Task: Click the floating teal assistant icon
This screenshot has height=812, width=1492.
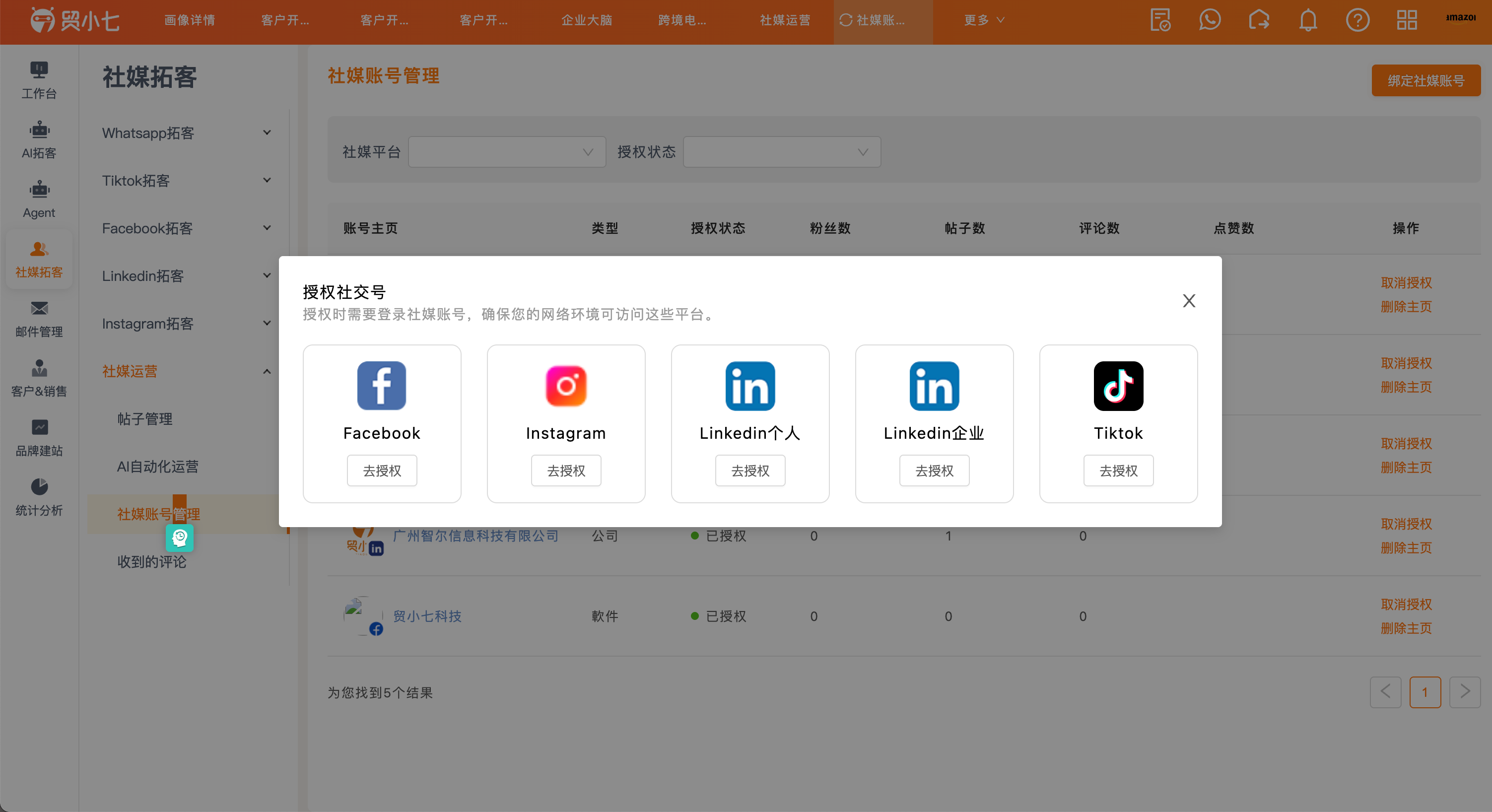Action: (180, 538)
